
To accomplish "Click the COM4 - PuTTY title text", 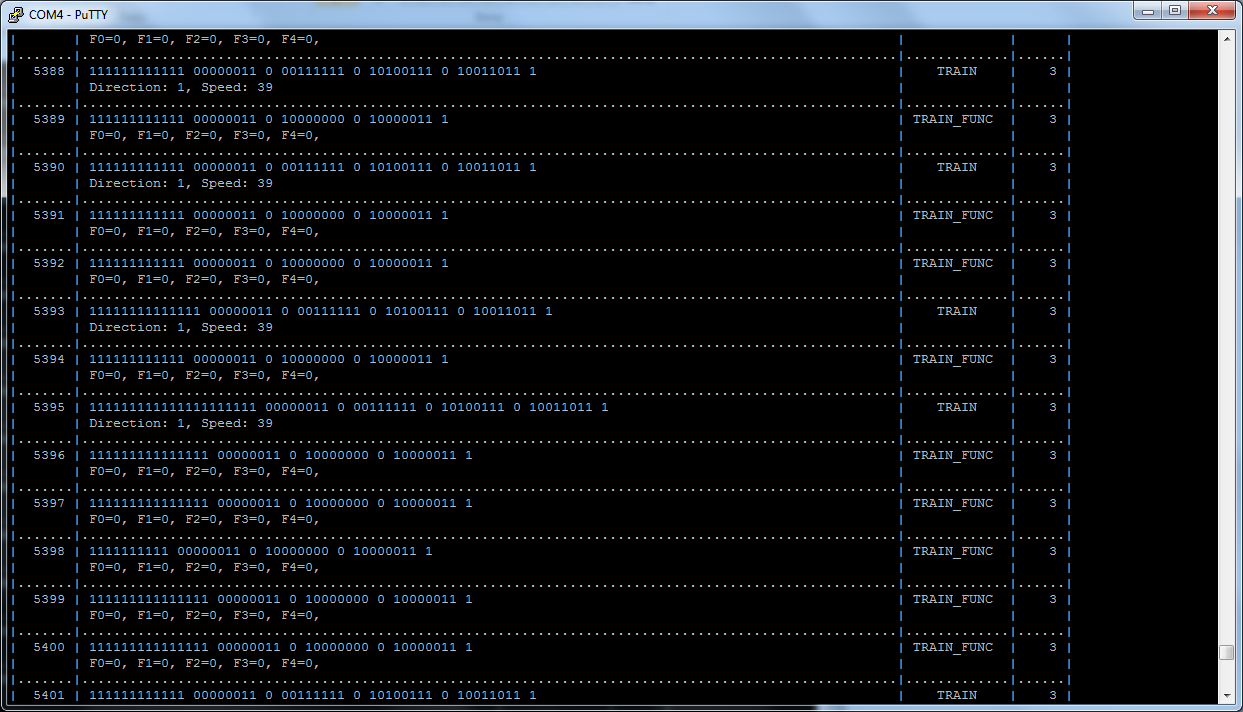I will (x=68, y=14).
